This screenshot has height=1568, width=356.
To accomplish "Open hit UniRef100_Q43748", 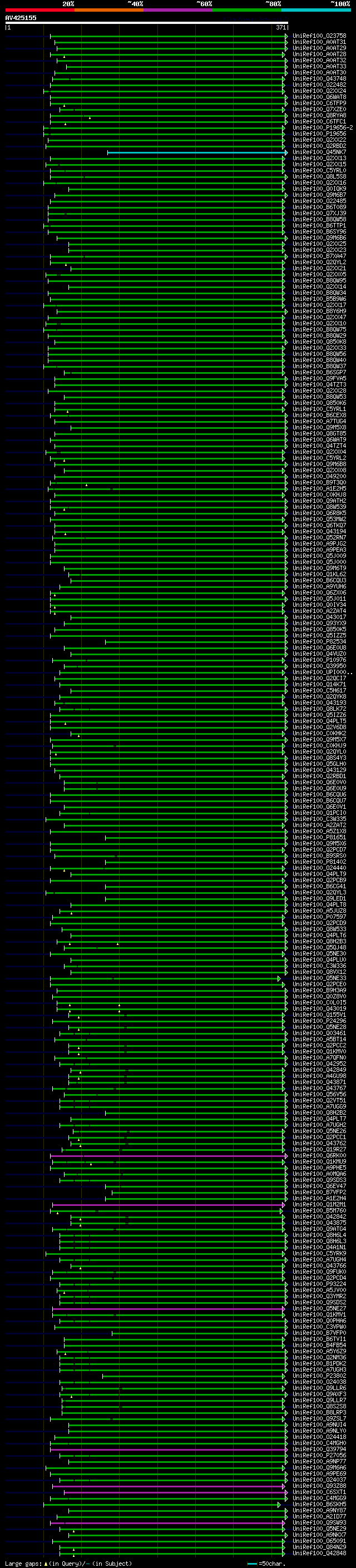I will click(319, 78).
